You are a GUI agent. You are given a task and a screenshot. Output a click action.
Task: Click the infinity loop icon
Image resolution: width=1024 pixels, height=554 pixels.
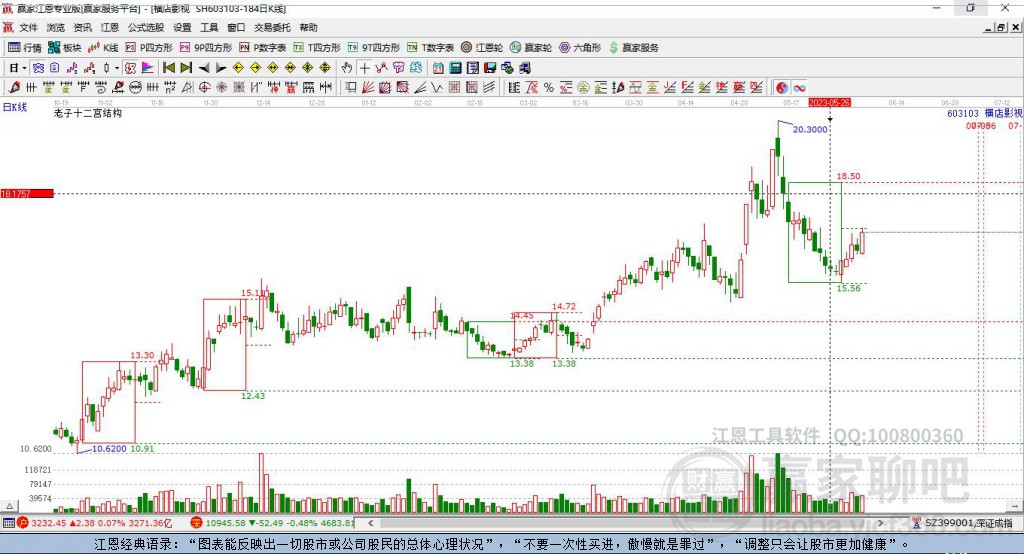(799, 88)
